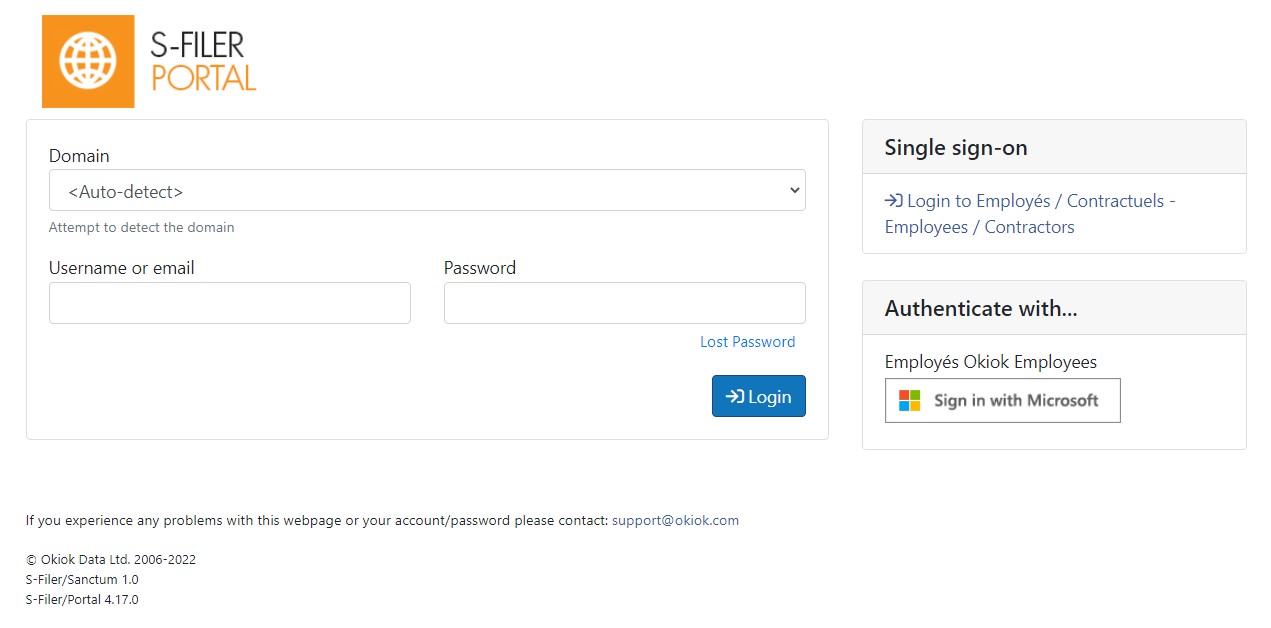Click the blue Login button
Viewport: 1271px width, 628px height.
point(759,396)
